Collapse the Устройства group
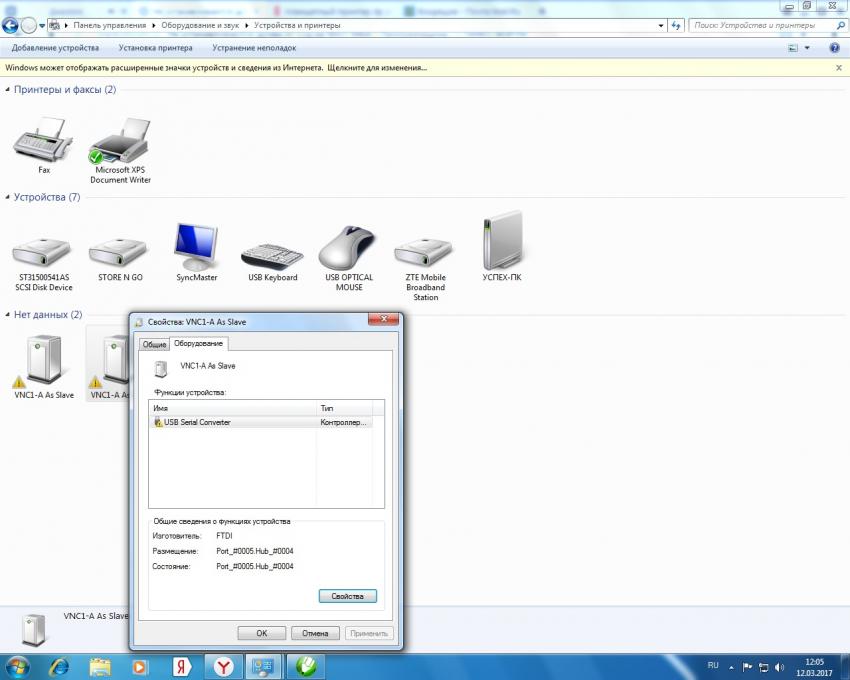Screen dimensions: 850x680 point(8,198)
